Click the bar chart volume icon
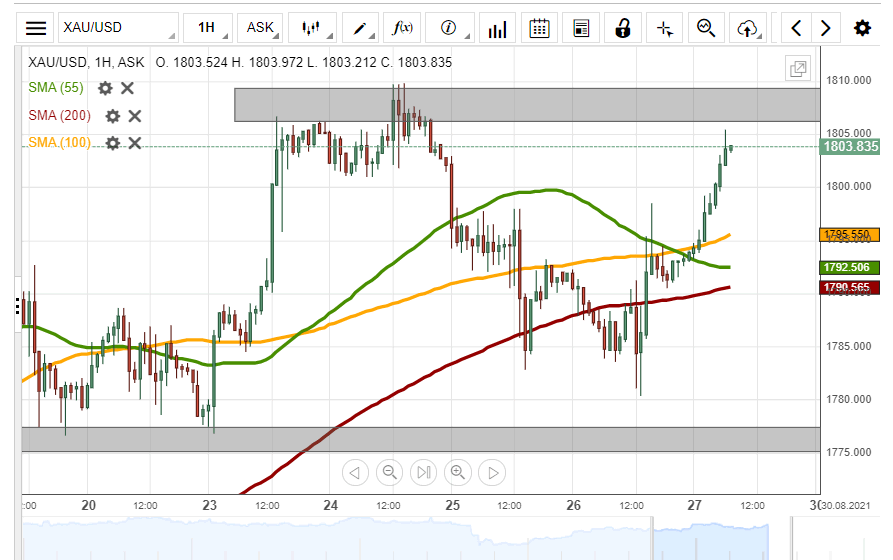 tap(496, 28)
